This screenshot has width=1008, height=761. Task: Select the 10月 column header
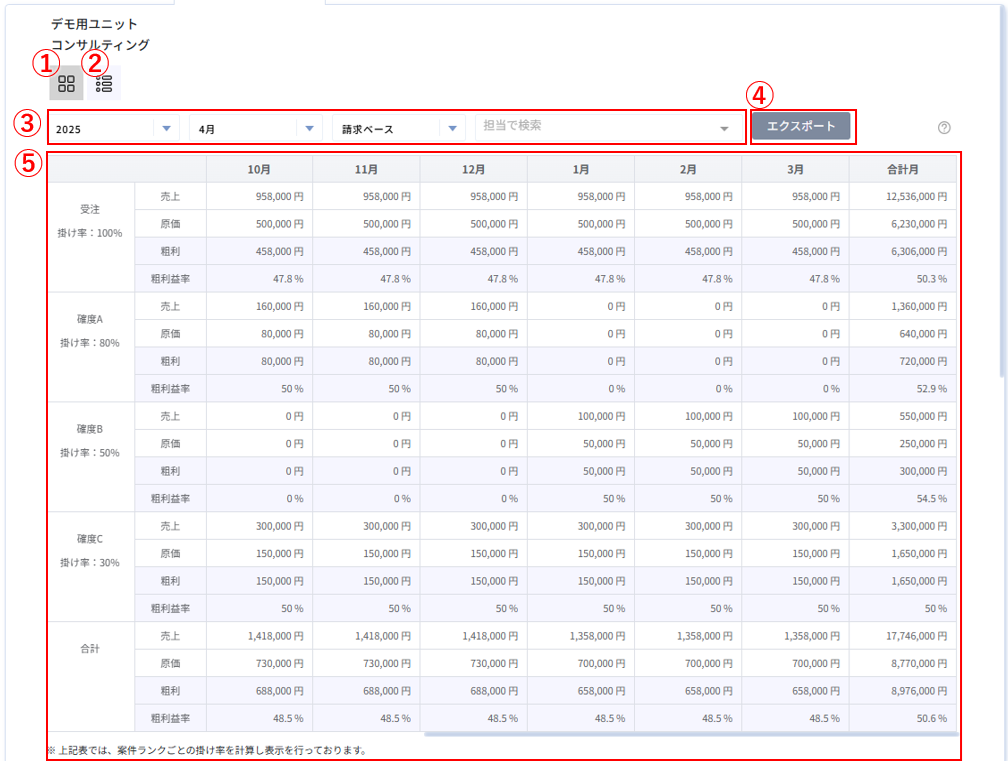(x=259, y=170)
